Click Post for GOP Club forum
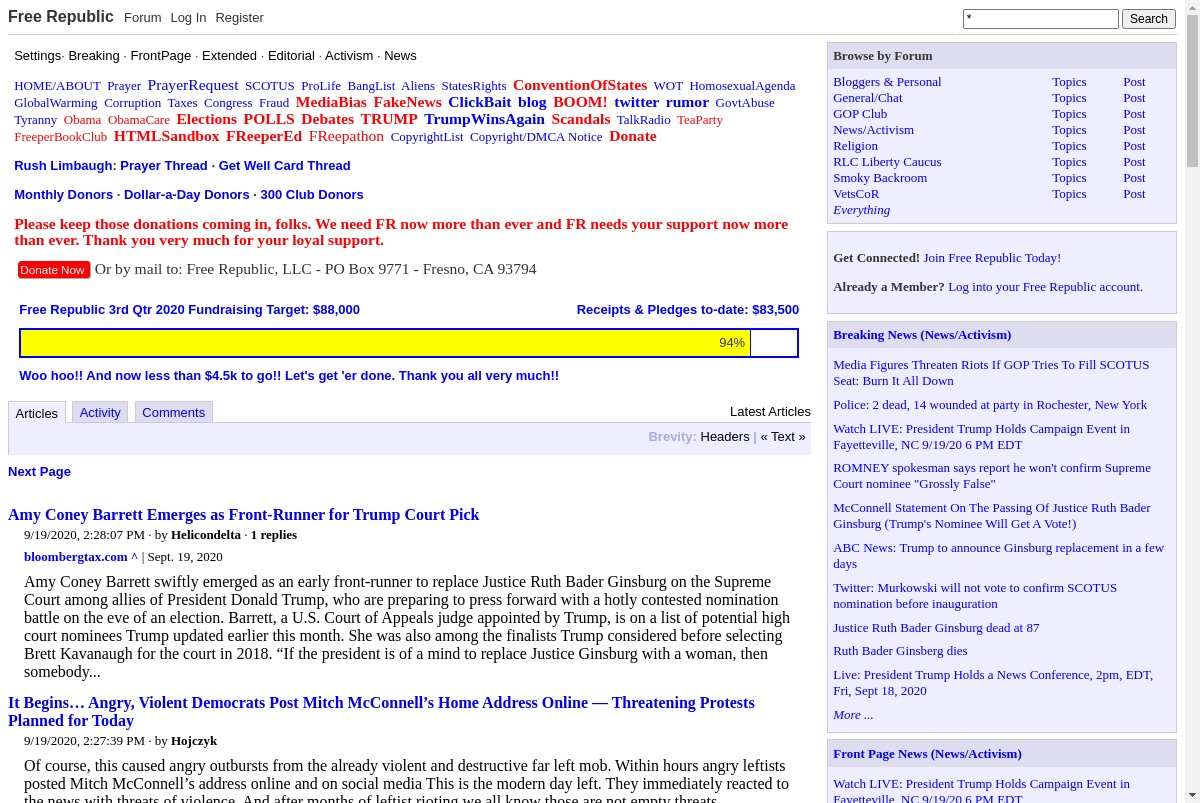This screenshot has width=1200, height=803. [1134, 114]
